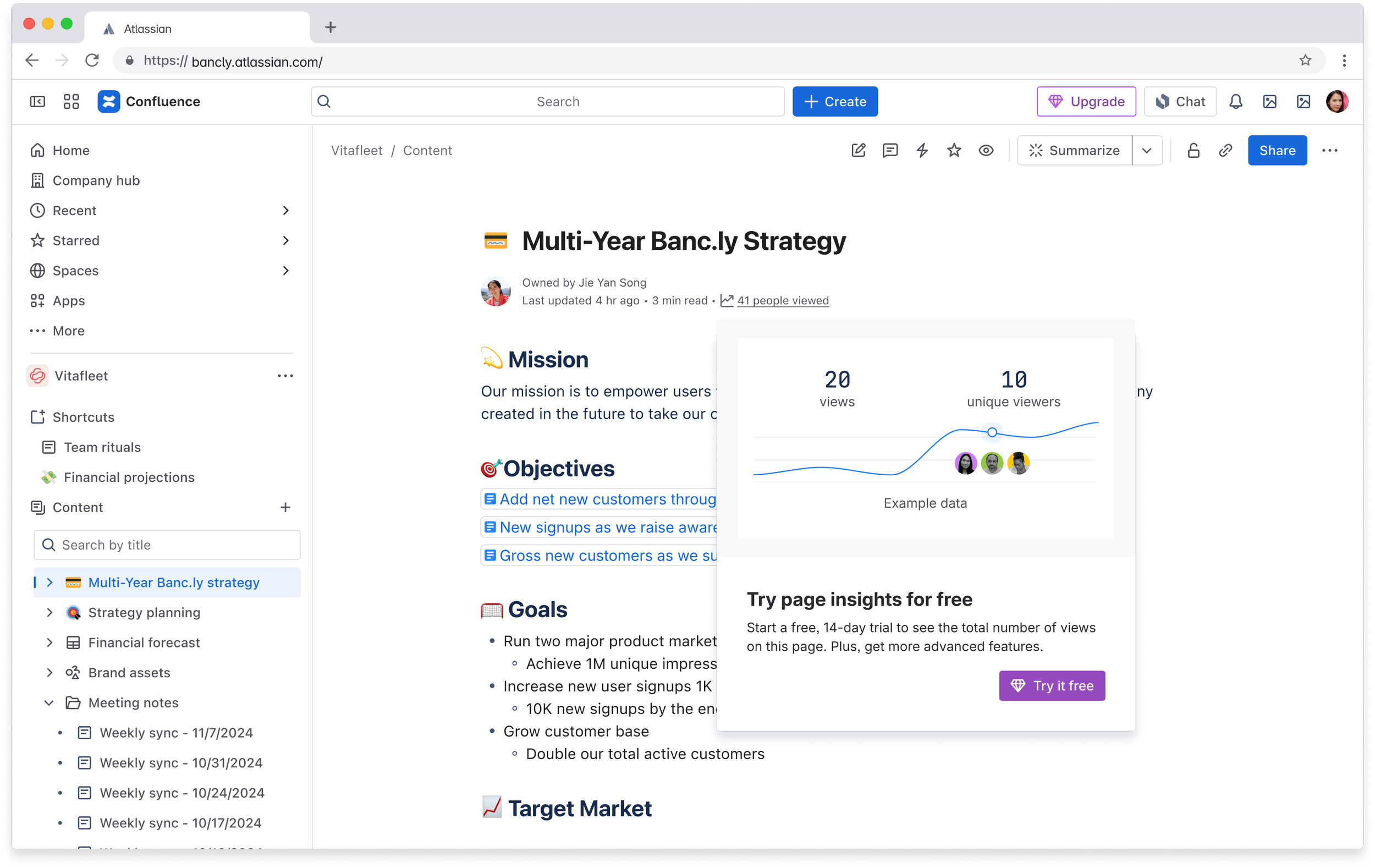This screenshot has height=868, width=1375.
Task: Open the Summarize dropdown arrow
Action: [x=1147, y=150]
